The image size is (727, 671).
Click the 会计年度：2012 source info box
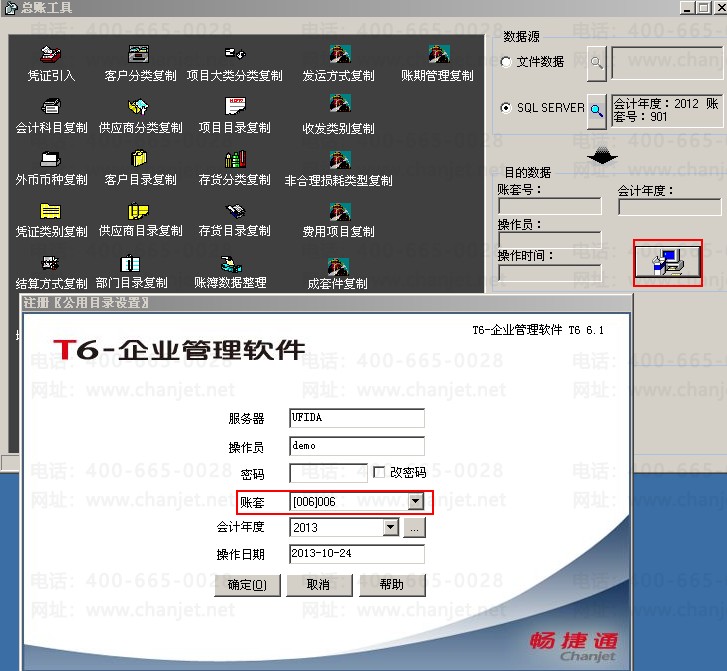[x=667, y=110]
